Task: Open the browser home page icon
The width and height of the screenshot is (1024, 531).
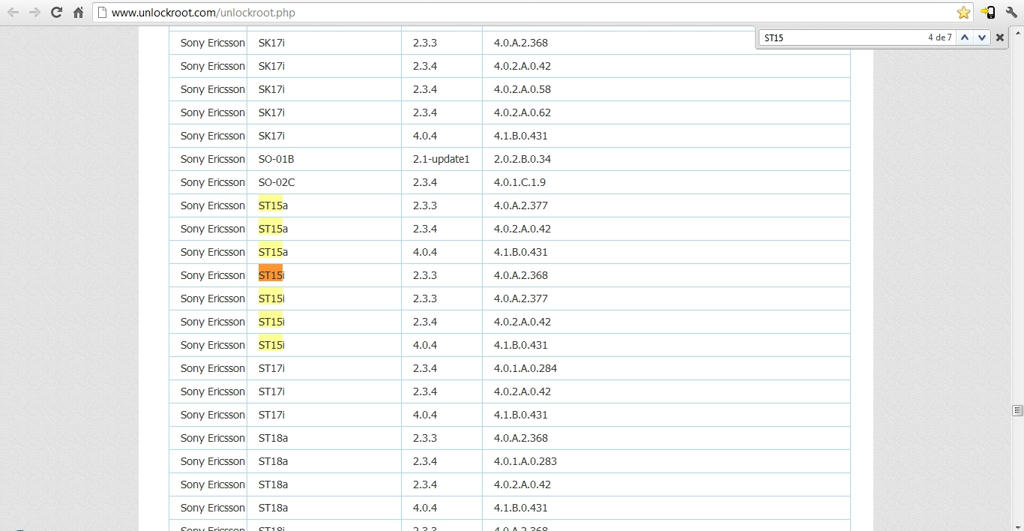Action: [78, 12]
